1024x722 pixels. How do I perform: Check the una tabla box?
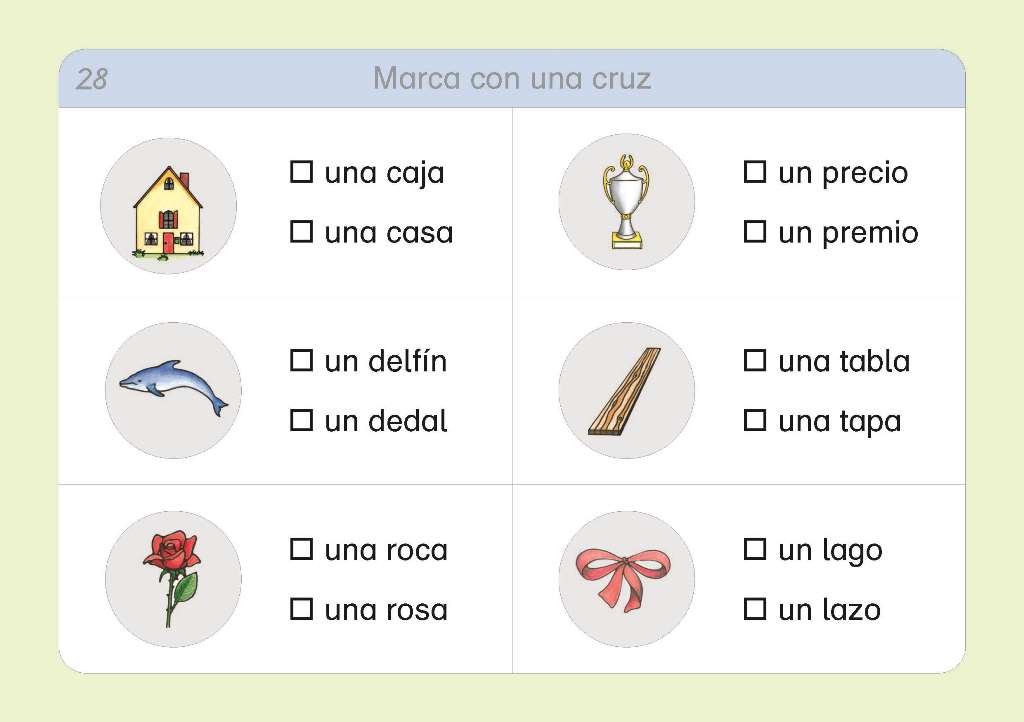(755, 360)
